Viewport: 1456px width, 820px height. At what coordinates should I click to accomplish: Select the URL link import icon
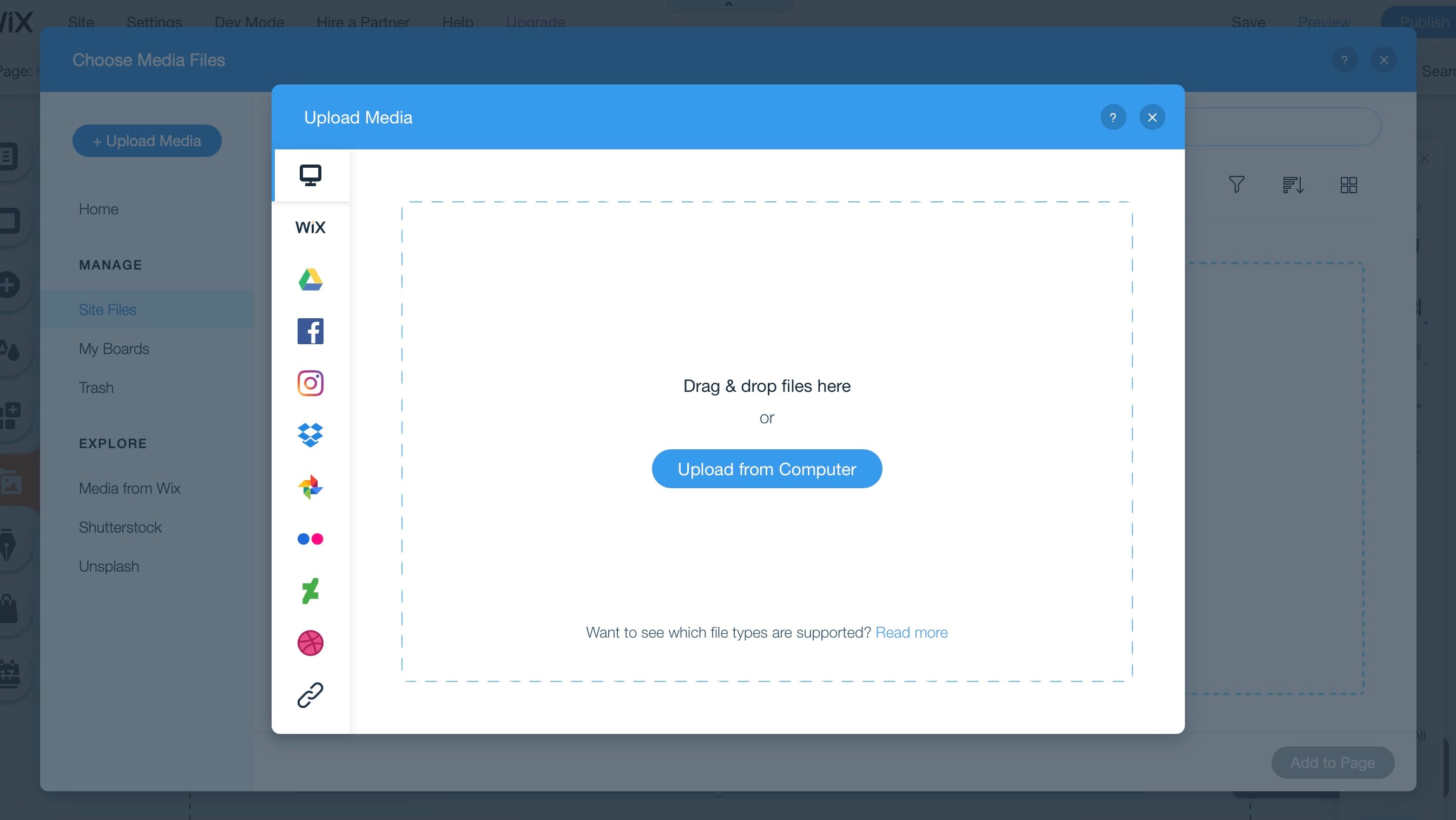pos(310,695)
